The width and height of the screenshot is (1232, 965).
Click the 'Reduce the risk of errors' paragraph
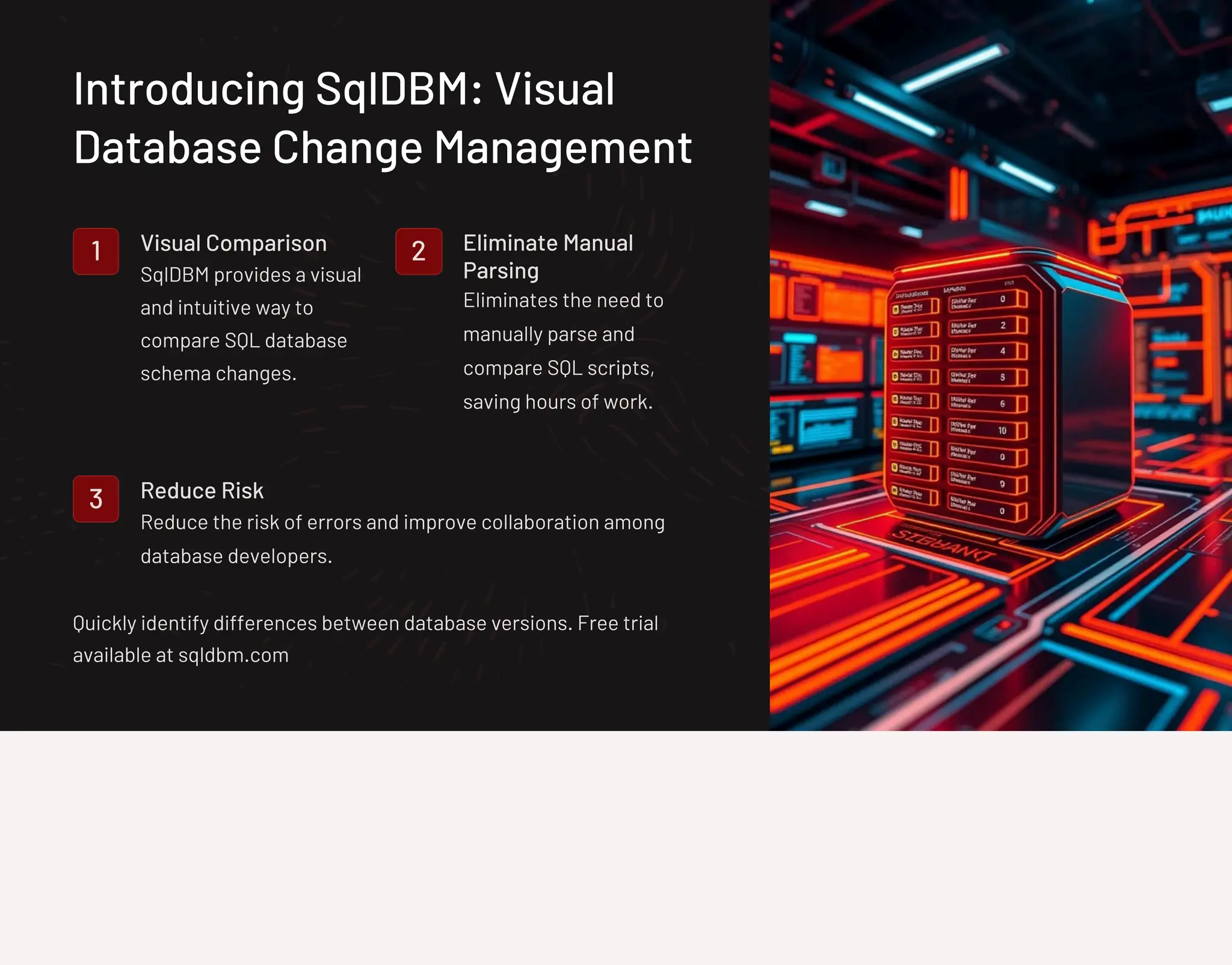tap(402, 539)
